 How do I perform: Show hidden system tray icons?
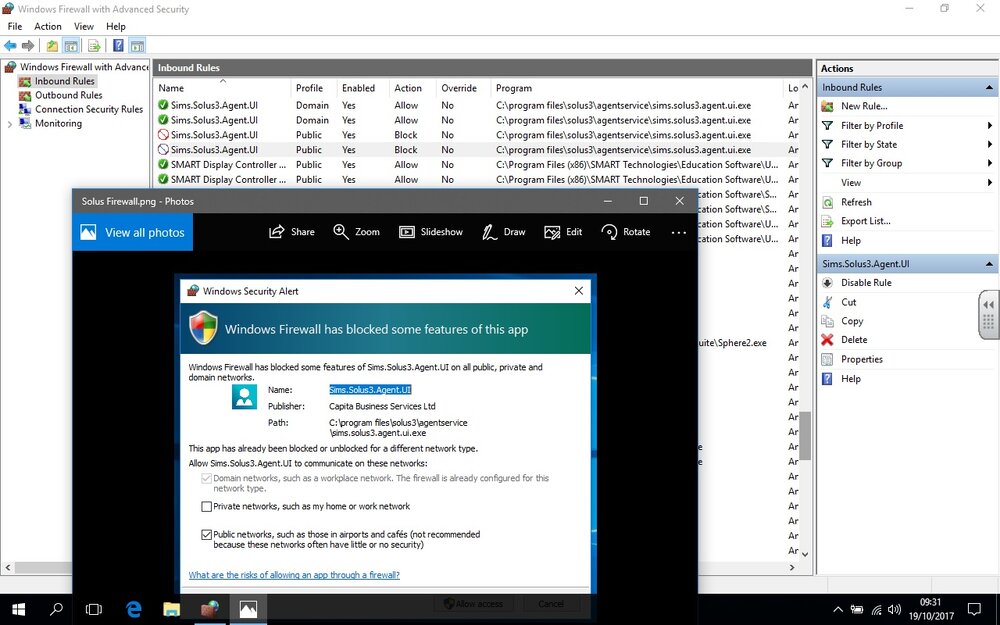pos(838,610)
